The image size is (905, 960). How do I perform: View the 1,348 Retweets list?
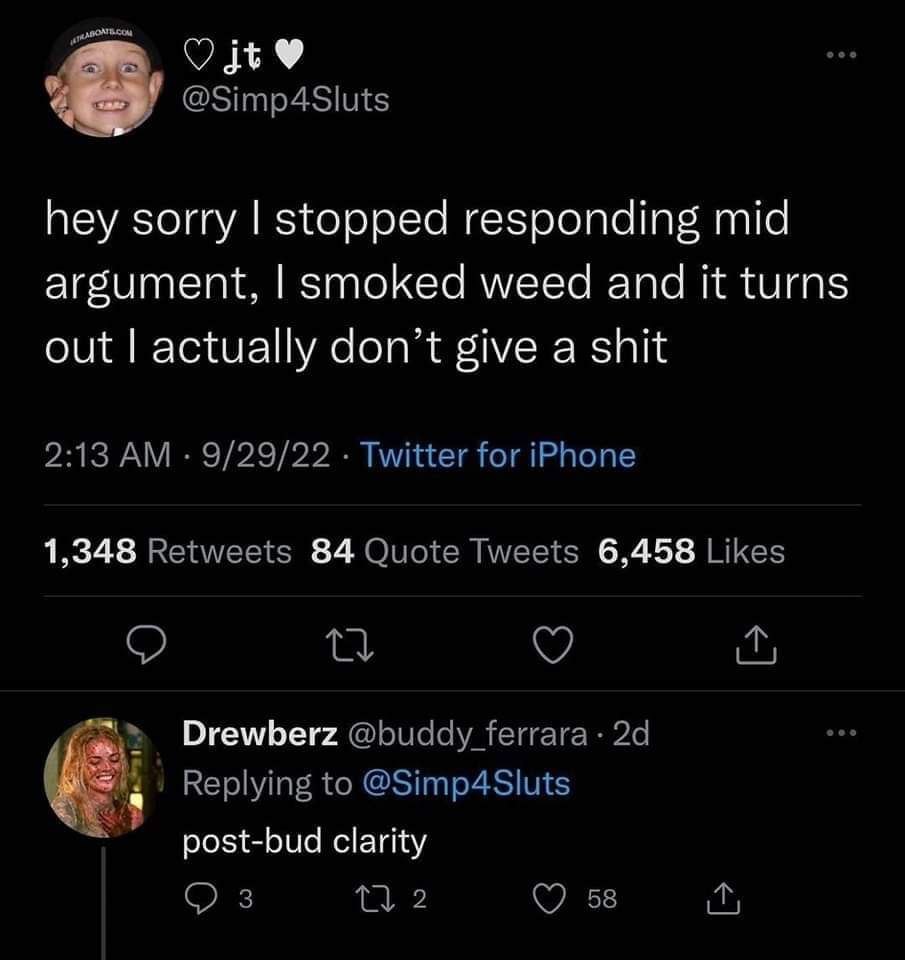click(168, 551)
